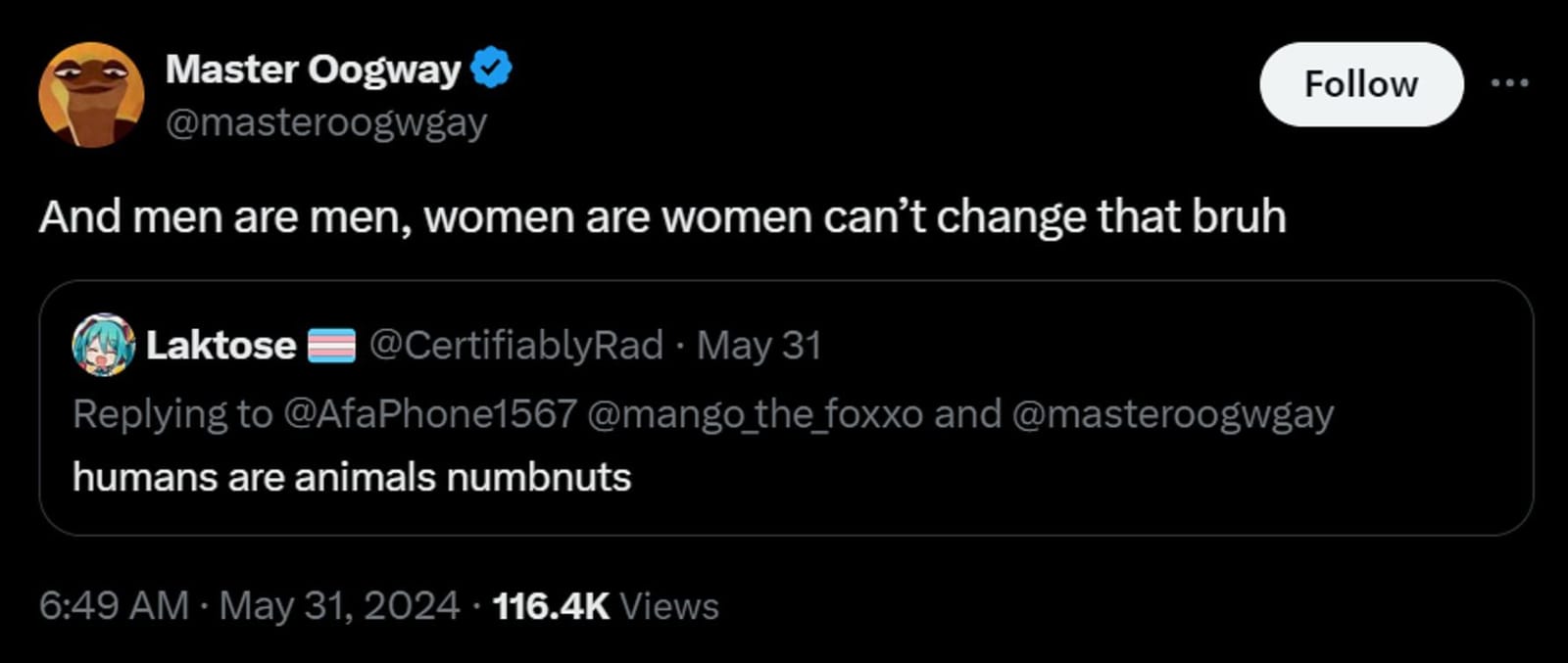
Task: Click the blue verified checkmark badge
Action: click(491, 69)
